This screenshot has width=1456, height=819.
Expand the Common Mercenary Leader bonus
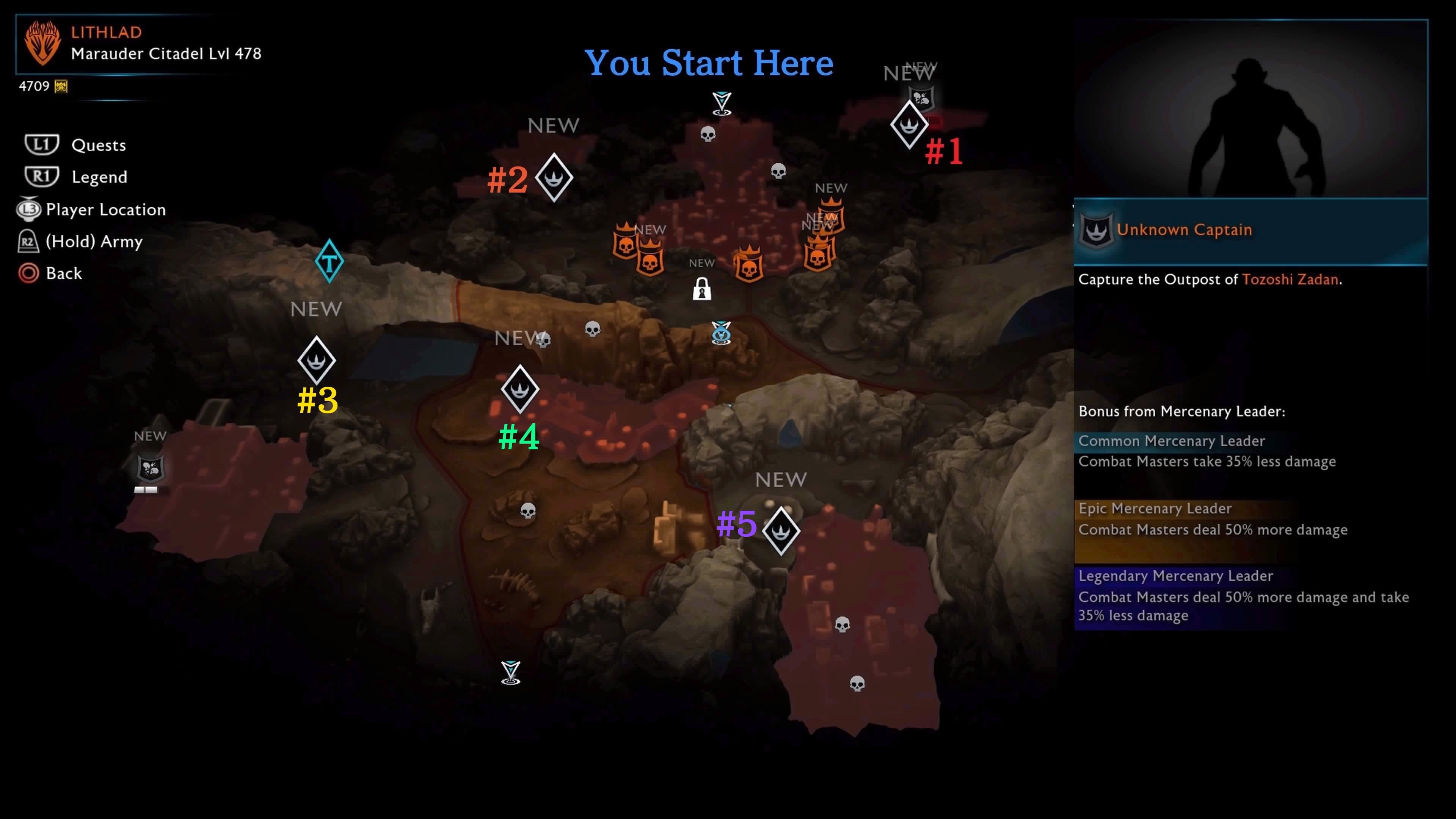1171,440
